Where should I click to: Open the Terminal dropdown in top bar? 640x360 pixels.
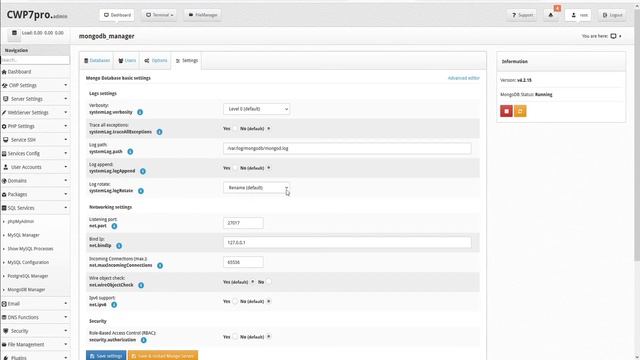click(x=159, y=15)
